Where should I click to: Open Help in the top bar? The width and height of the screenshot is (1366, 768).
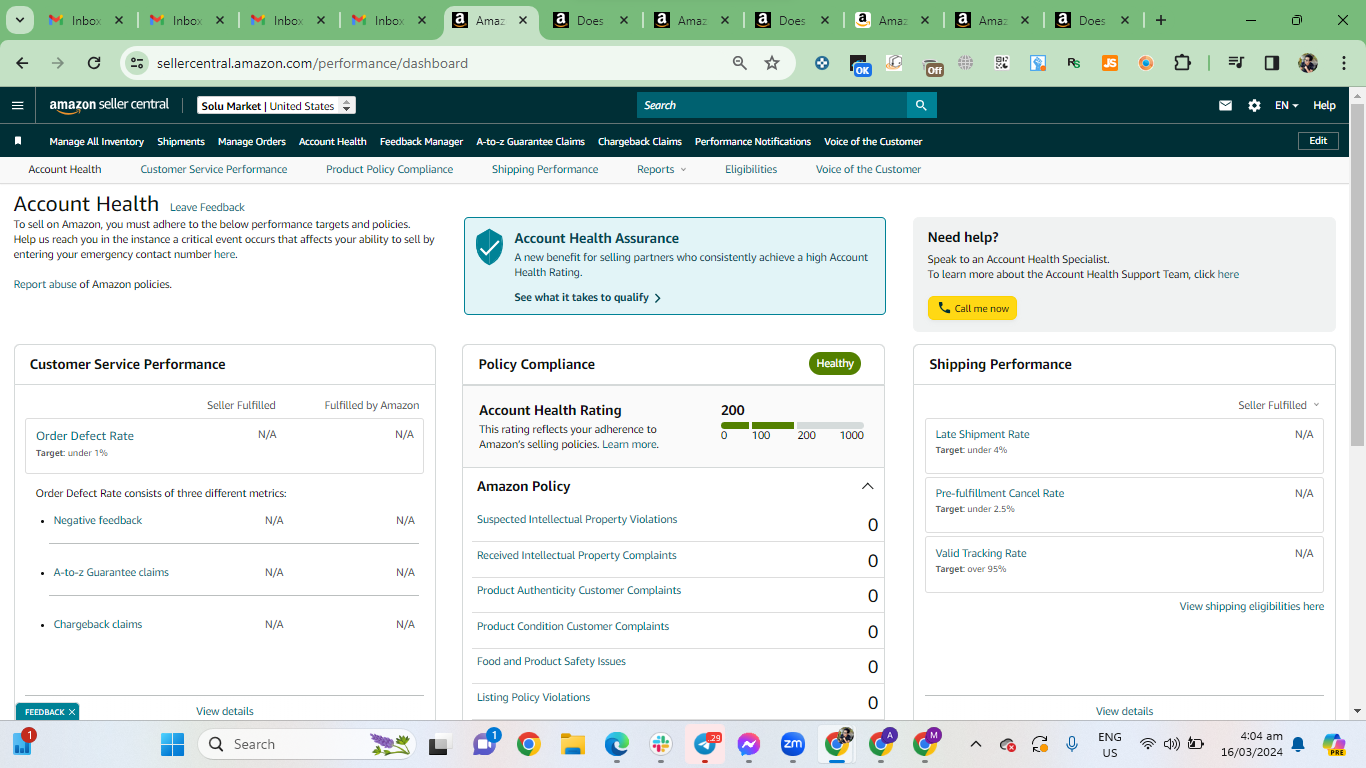tap(1324, 105)
